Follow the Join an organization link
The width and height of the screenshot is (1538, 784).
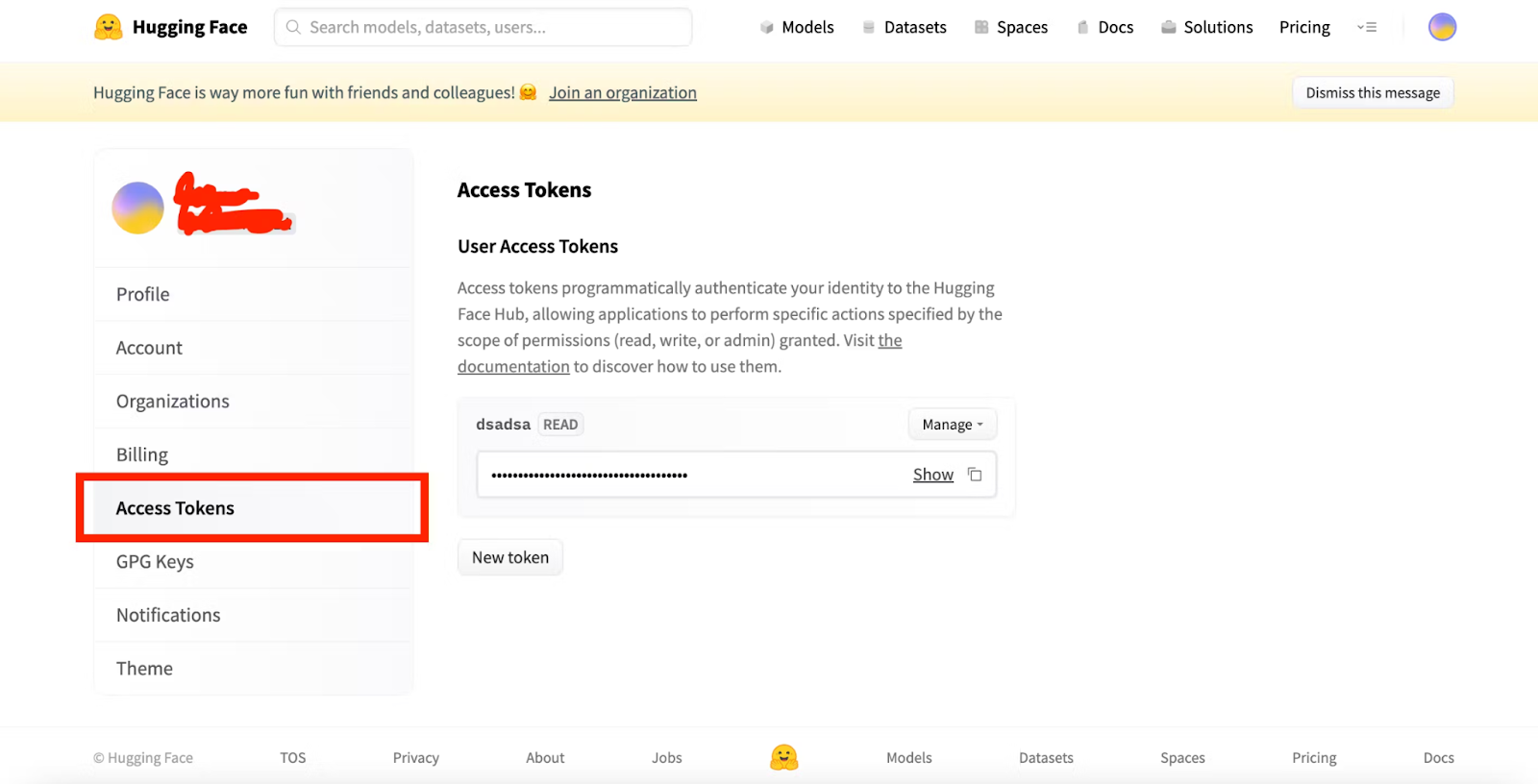[622, 93]
